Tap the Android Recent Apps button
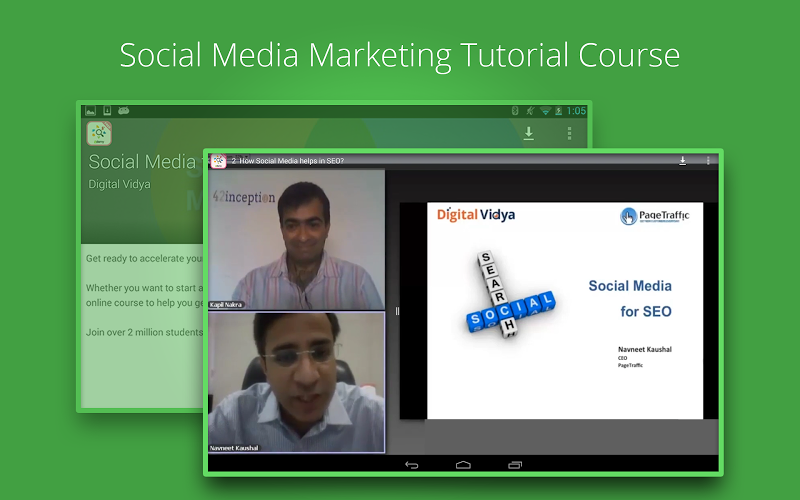800x500 pixels. 515,465
